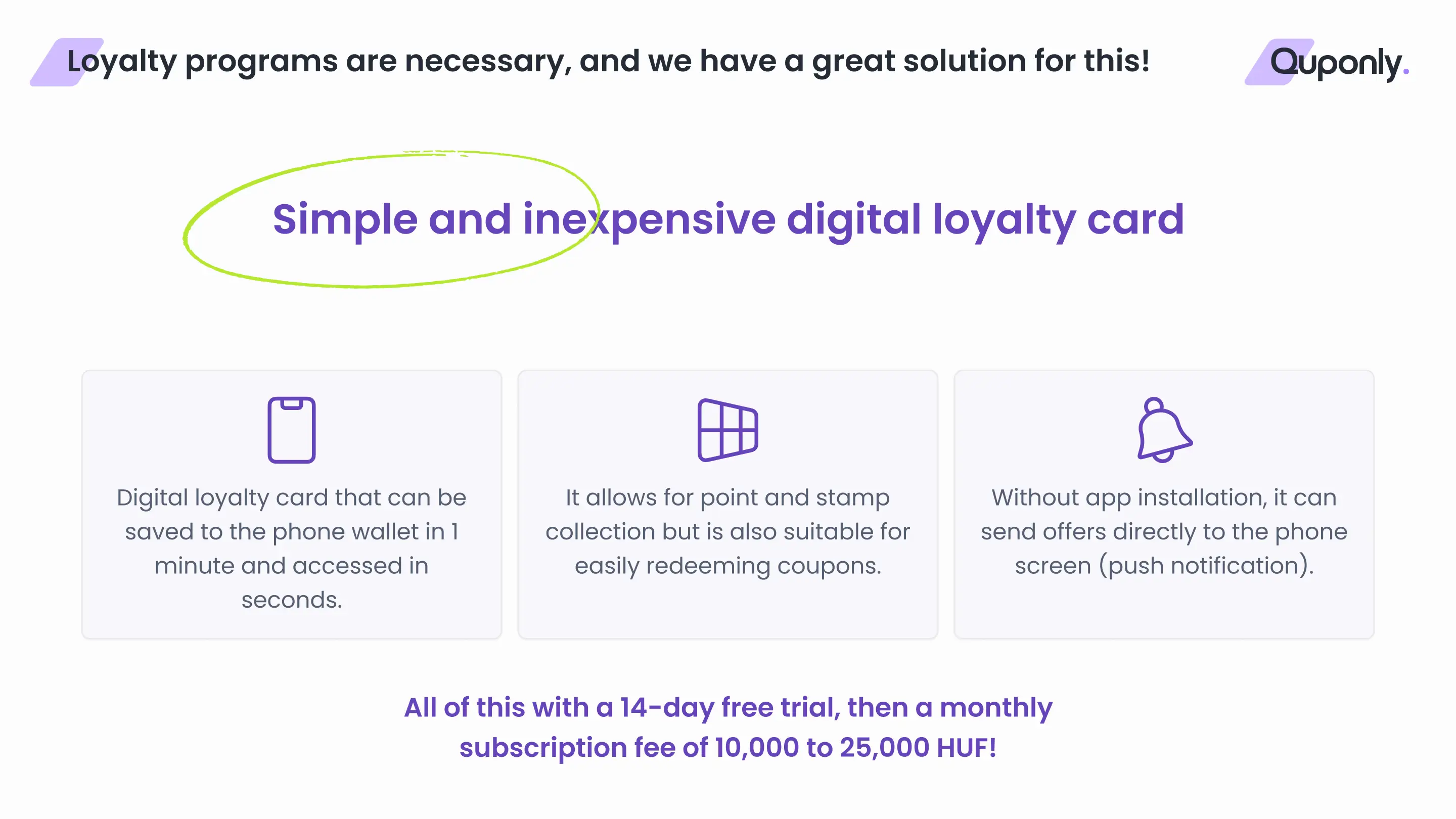Click the push notification bell icon

point(1164,430)
